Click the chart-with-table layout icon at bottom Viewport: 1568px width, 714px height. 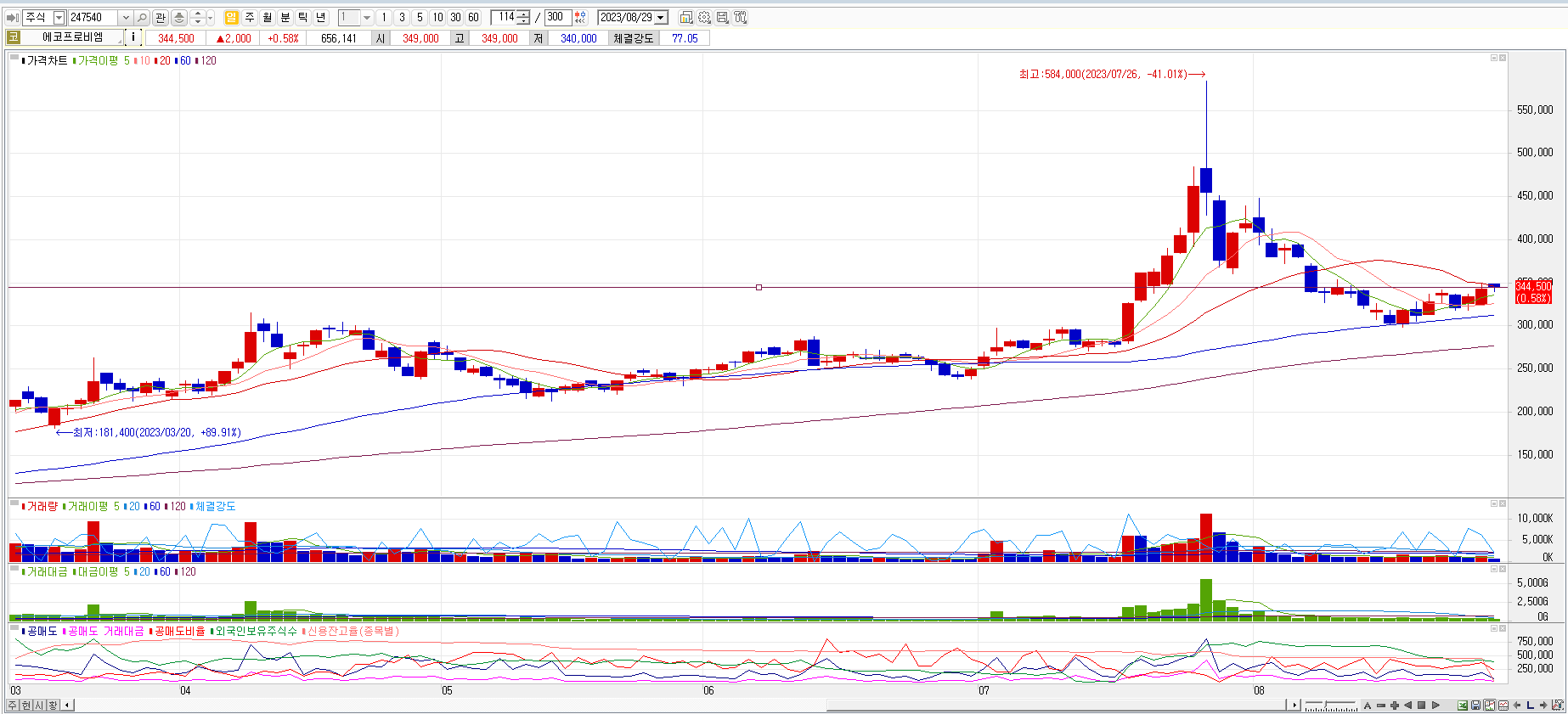(x=1503, y=705)
